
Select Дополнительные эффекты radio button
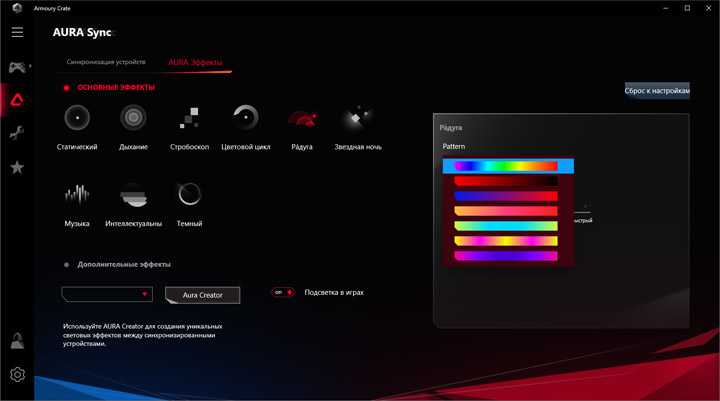click(x=67, y=265)
